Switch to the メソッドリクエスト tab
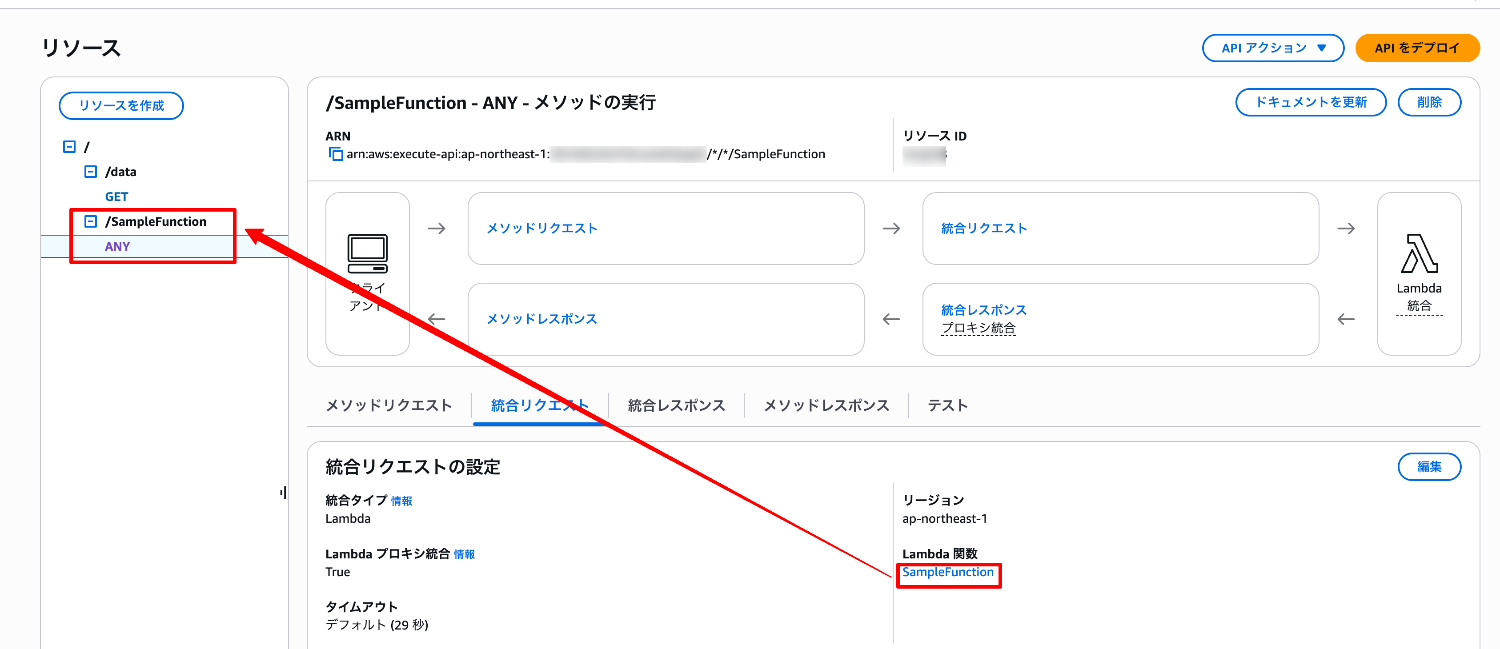 pos(389,405)
